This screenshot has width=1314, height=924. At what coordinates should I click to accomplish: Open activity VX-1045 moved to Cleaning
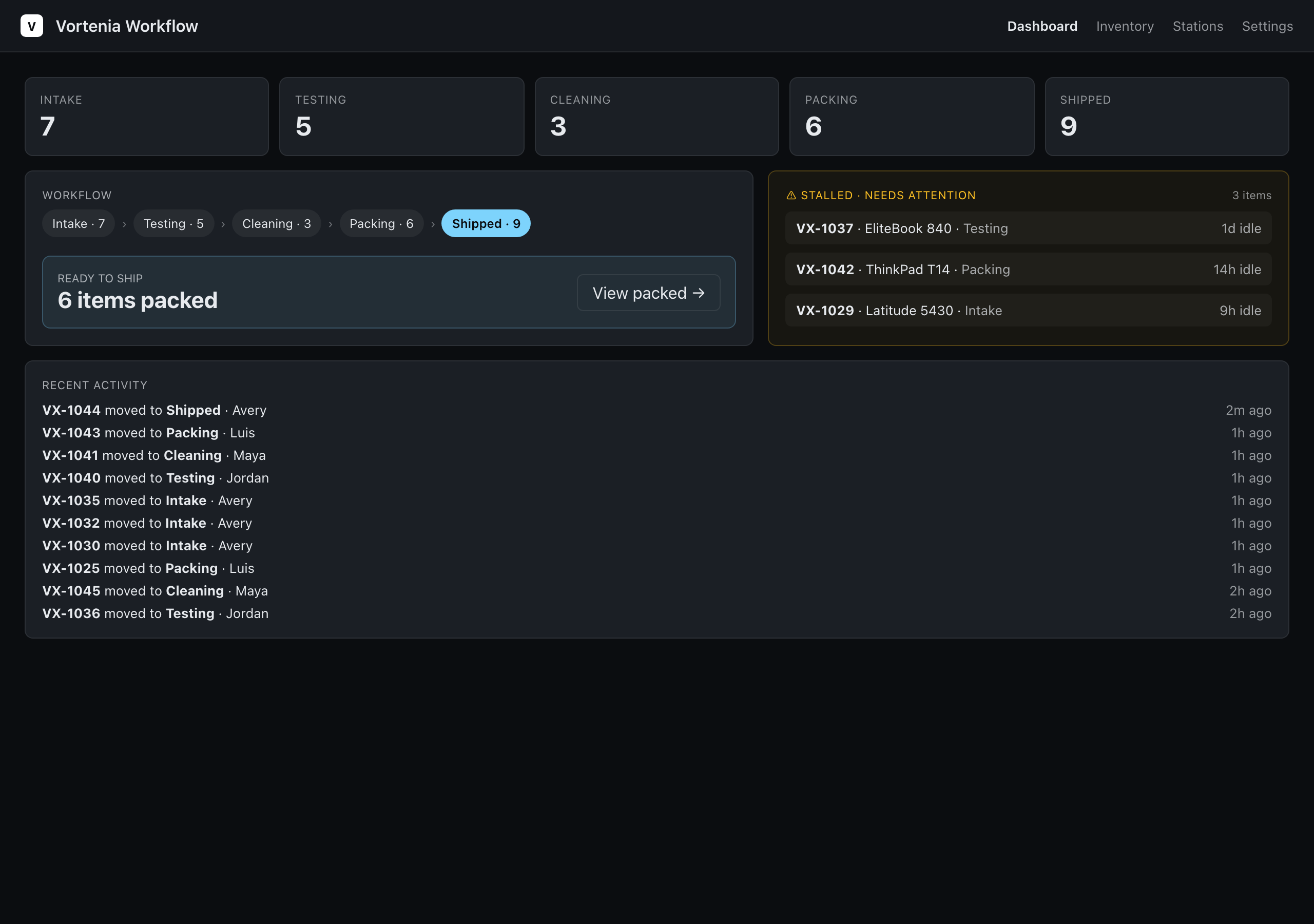coord(656,591)
